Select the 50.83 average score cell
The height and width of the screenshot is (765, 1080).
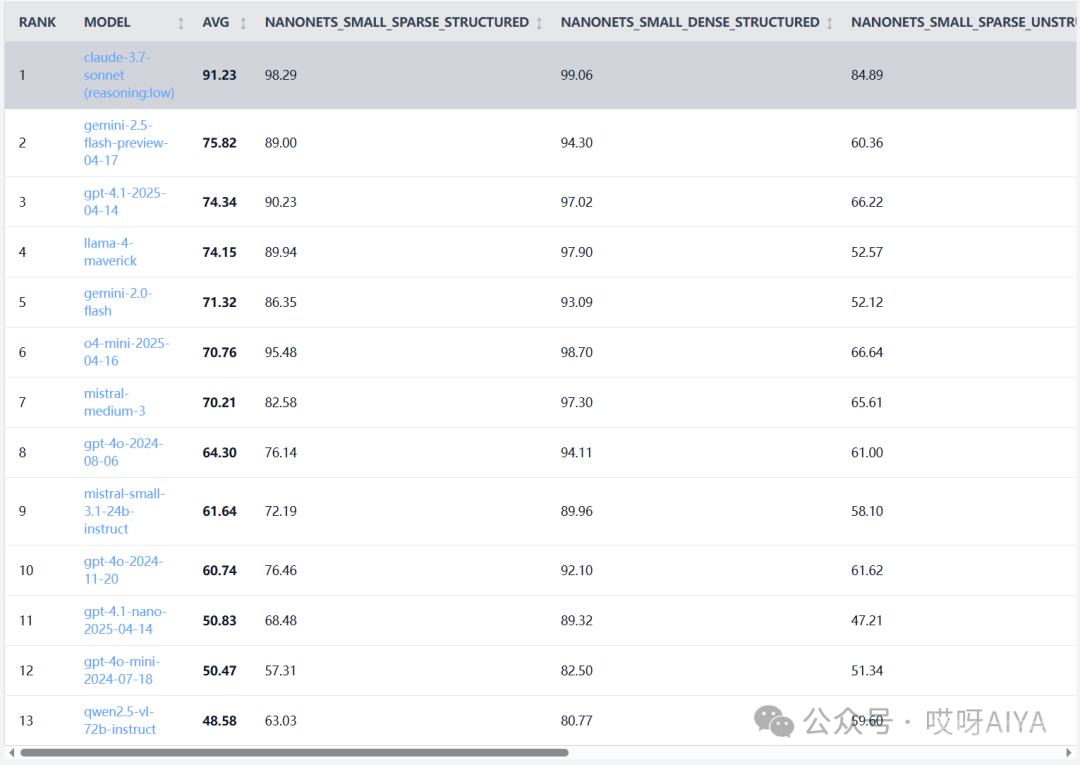pos(220,620)
